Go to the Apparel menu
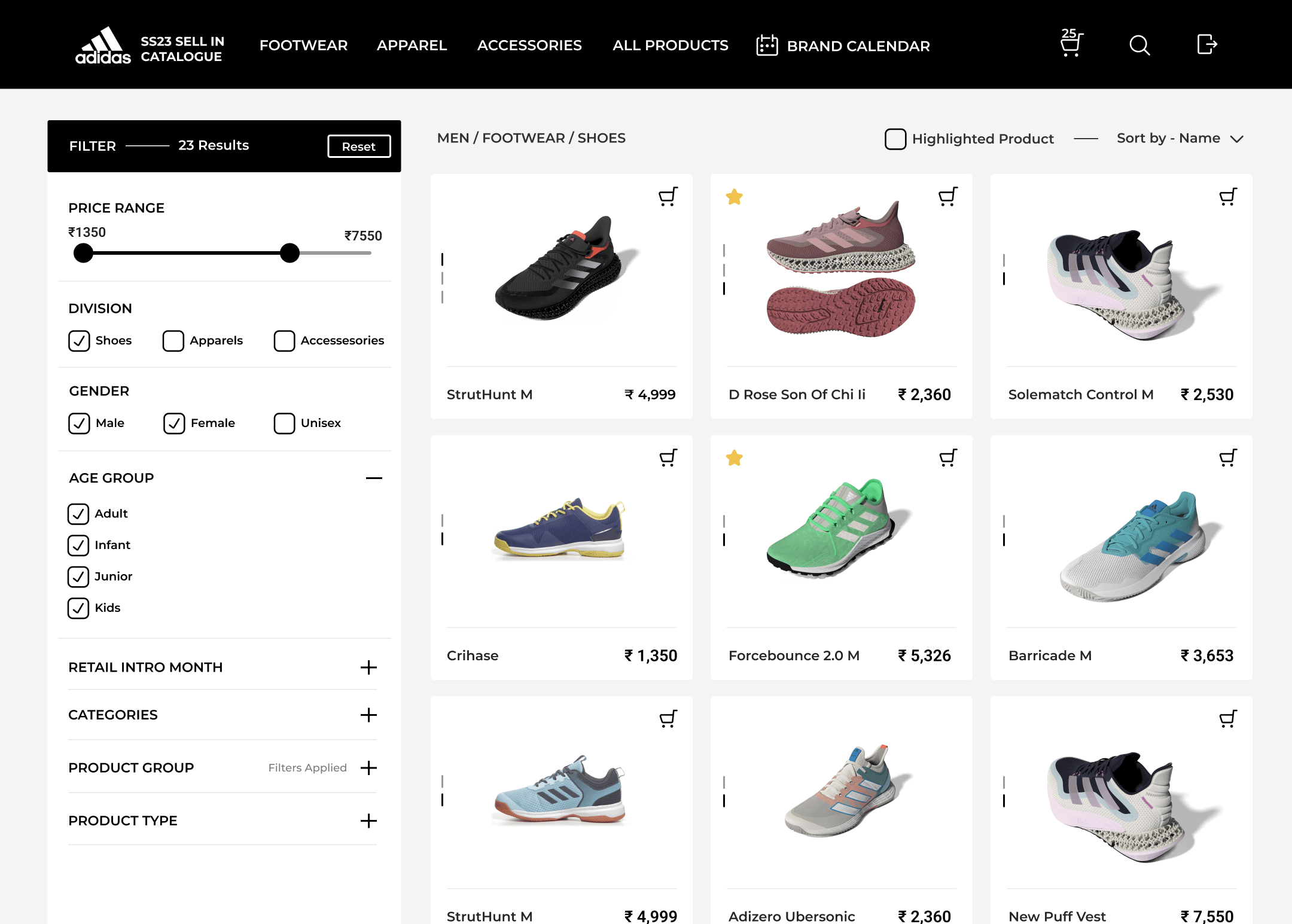The width and height of the screenshot is (1292, 924). [412, 45]
